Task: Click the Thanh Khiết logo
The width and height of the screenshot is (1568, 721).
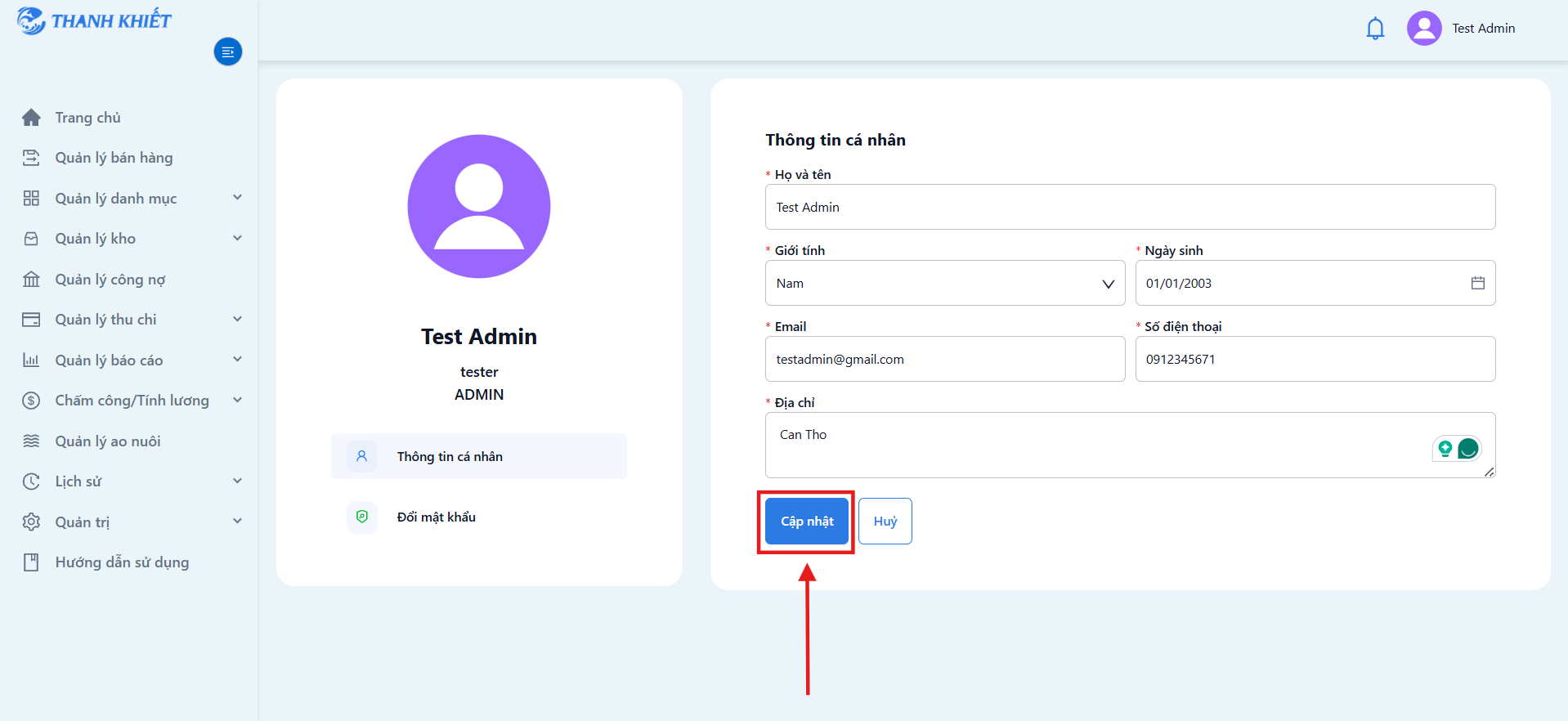Action: click(x=94, y=21)
